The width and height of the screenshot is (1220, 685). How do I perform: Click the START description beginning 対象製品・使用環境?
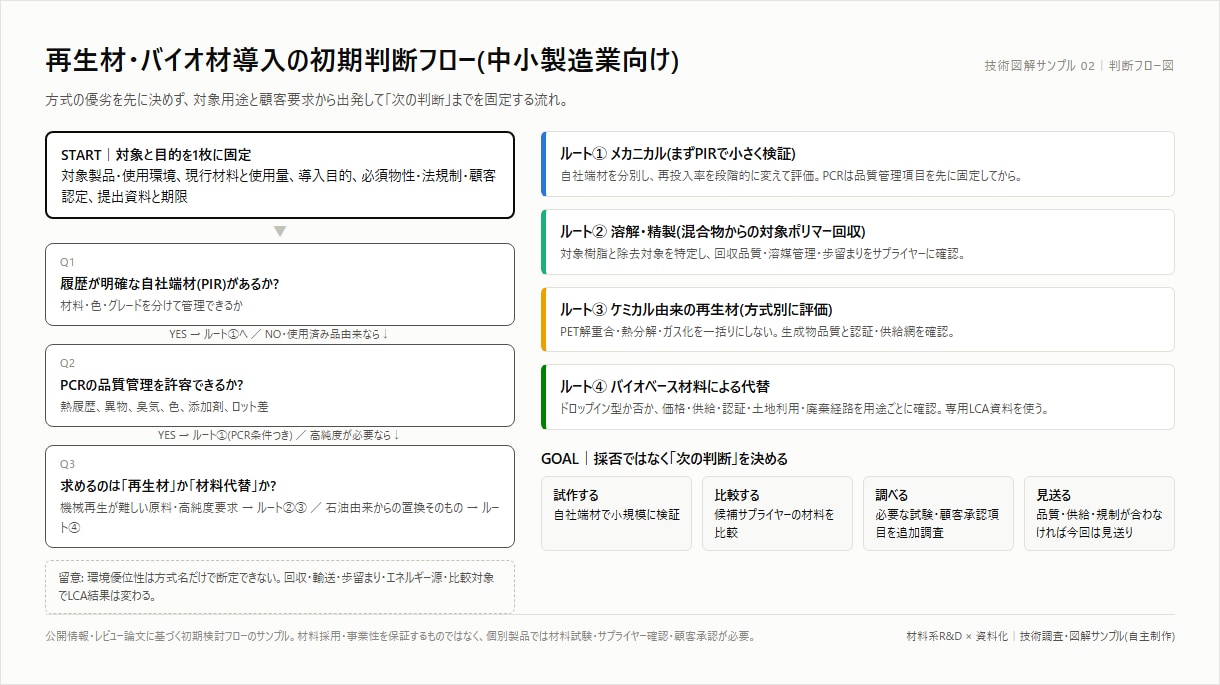click(x=278, y=186)
